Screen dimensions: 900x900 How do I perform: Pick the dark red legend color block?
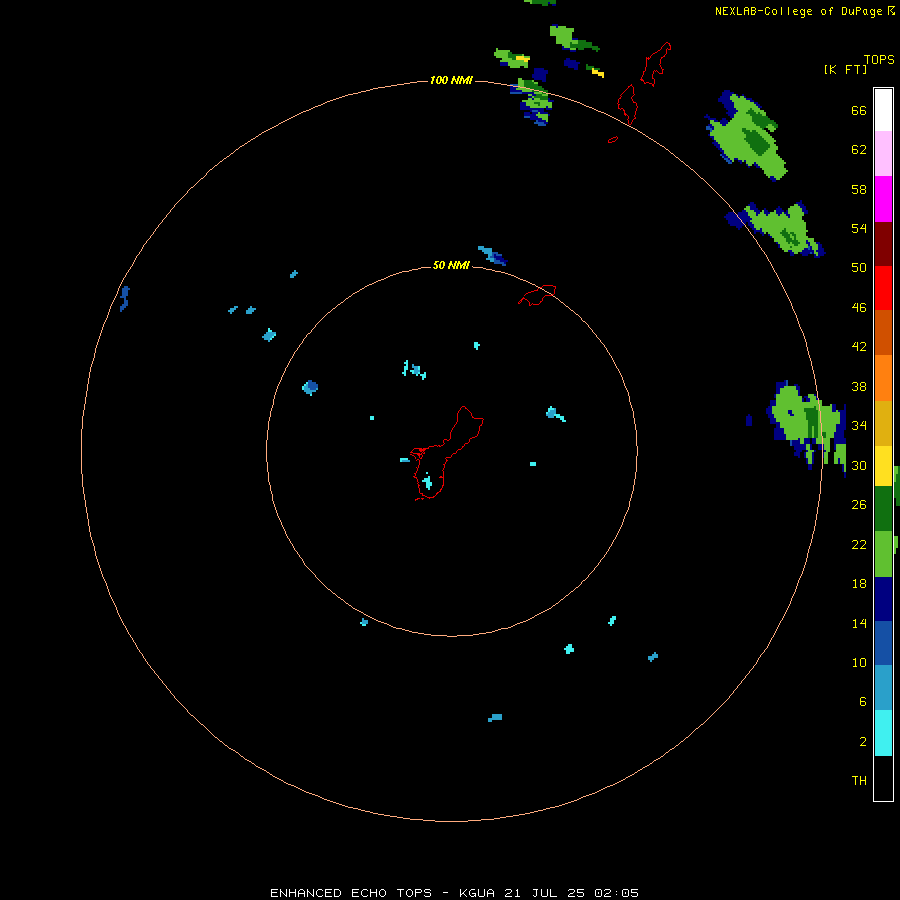click(883, 243)
